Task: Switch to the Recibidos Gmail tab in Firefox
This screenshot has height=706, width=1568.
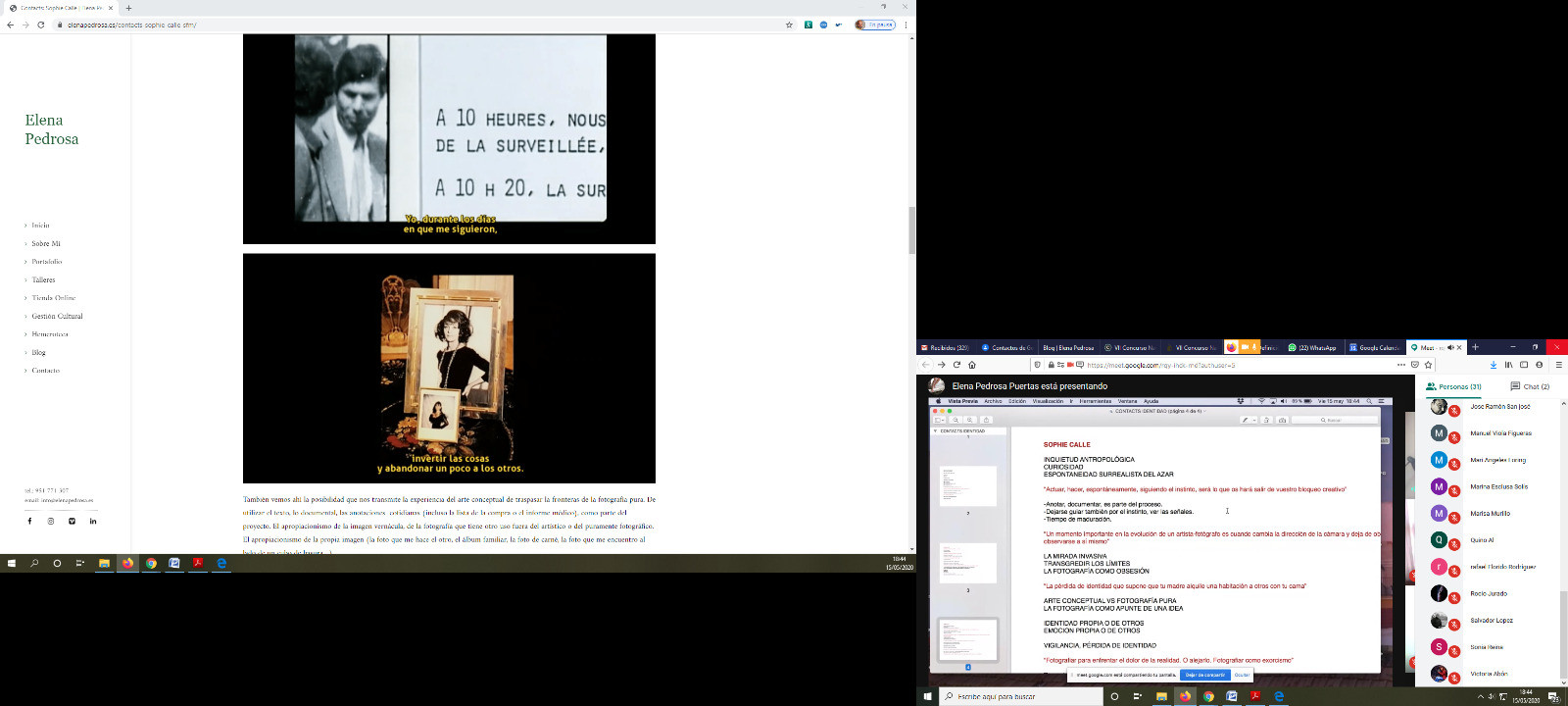Action: tap(946, 347)
